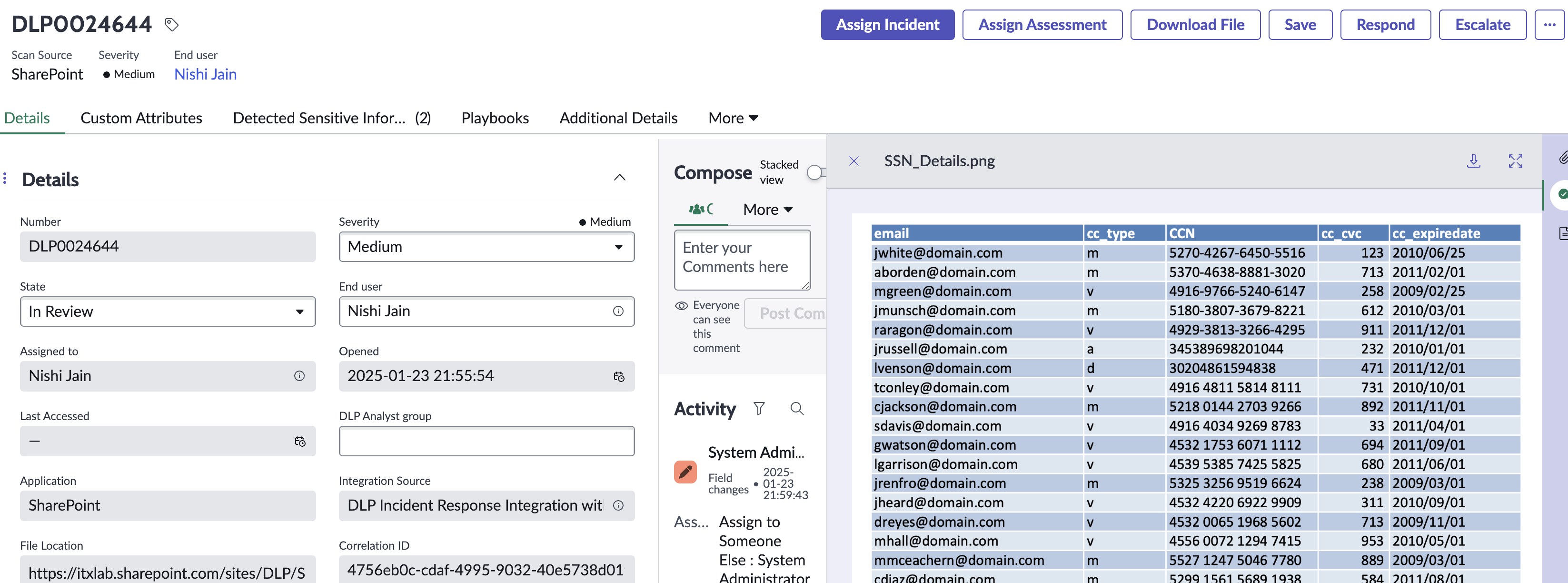Click the Activity heading
1568x583 pixels.
point(705,409)
